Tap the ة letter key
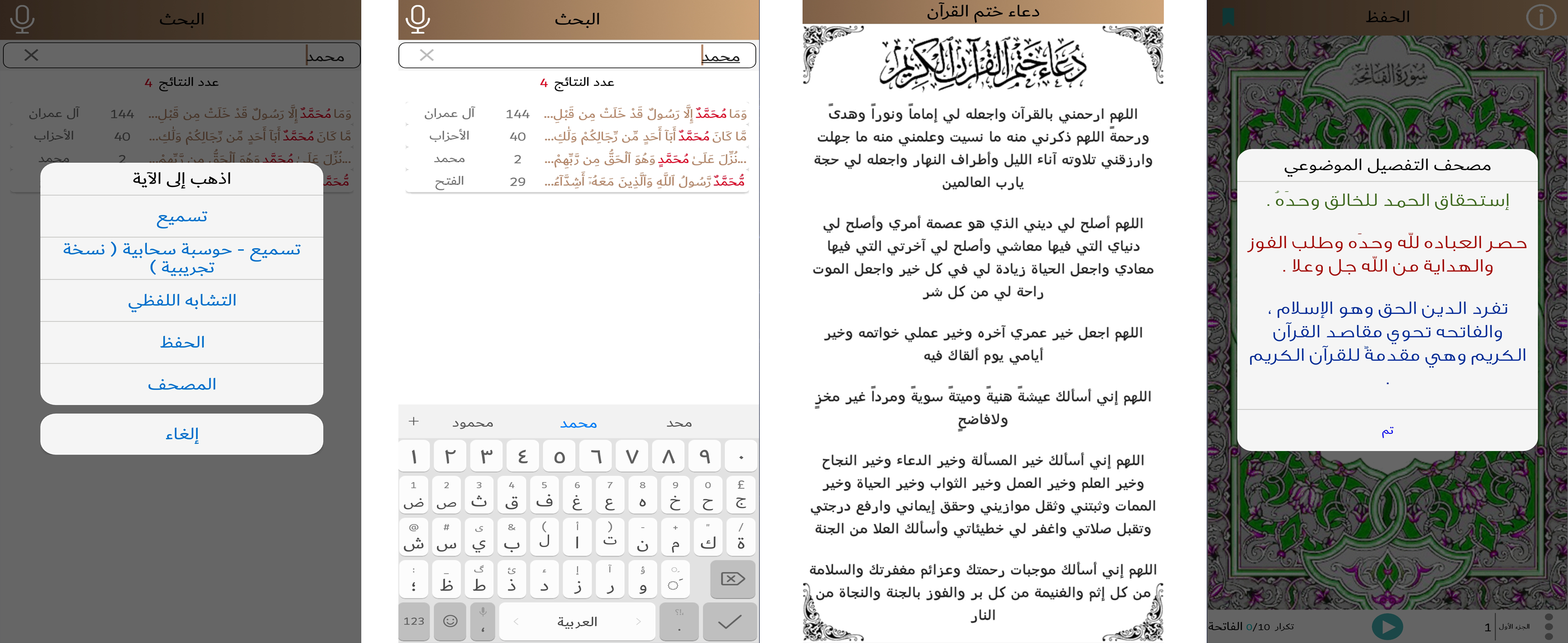 point(741,536)
